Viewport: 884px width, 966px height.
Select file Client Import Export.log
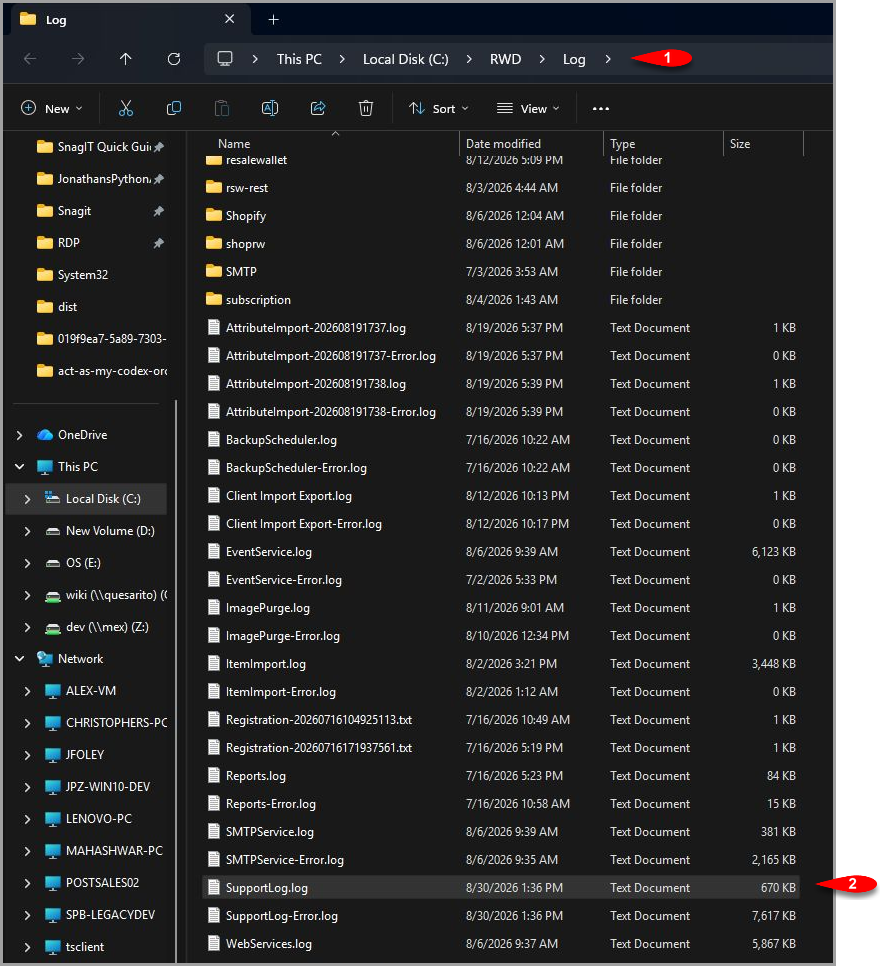click(x=288, y=495)
